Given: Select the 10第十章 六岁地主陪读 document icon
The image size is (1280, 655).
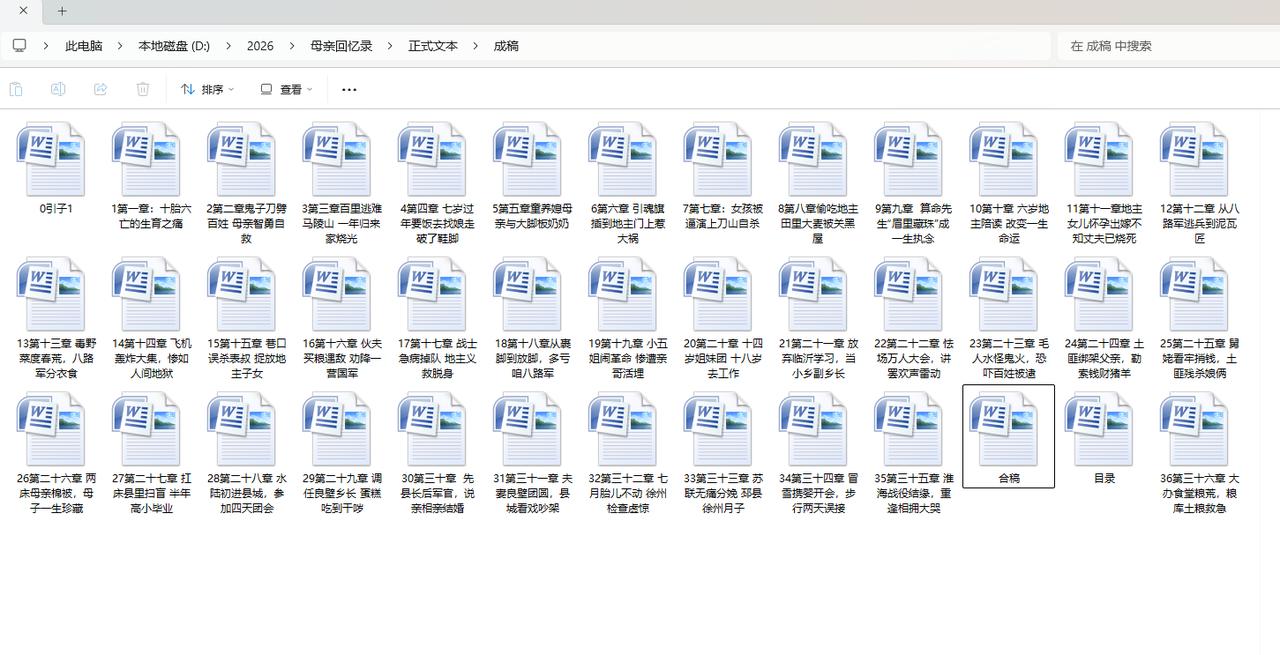Looking at the screenshot, I should click(1005, 159).
